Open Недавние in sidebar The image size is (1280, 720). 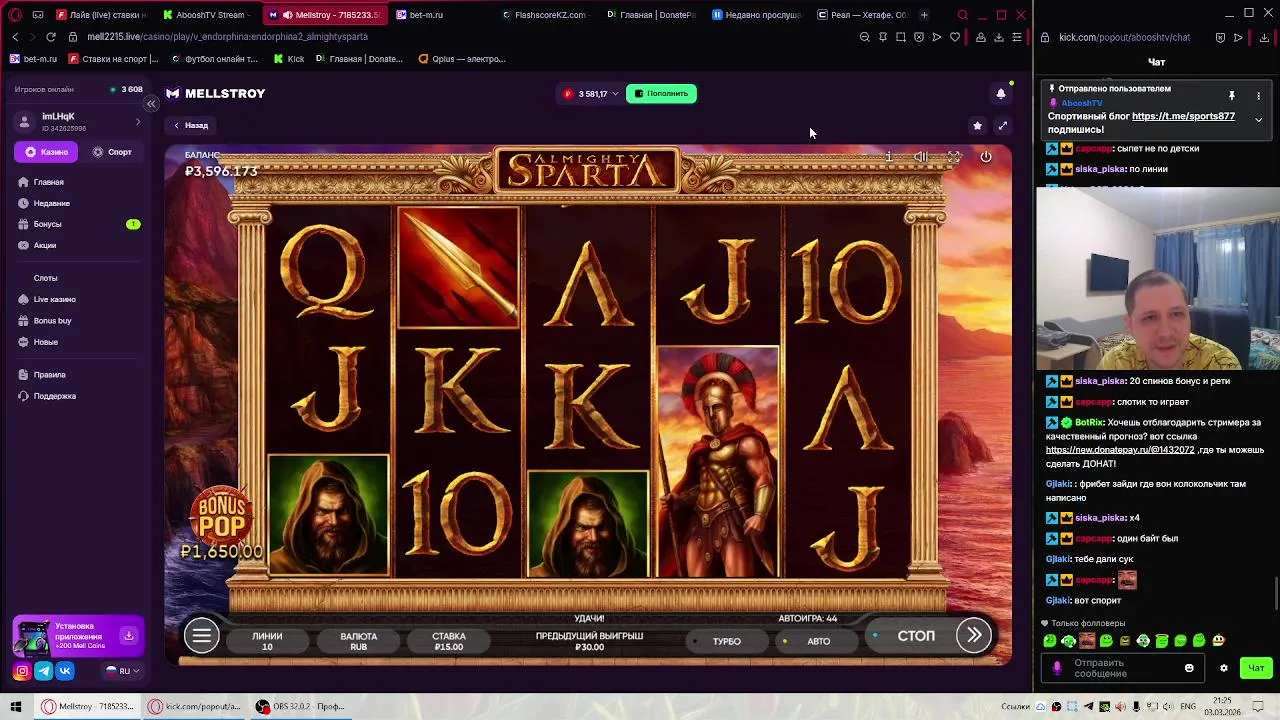[x=51, y=203]
